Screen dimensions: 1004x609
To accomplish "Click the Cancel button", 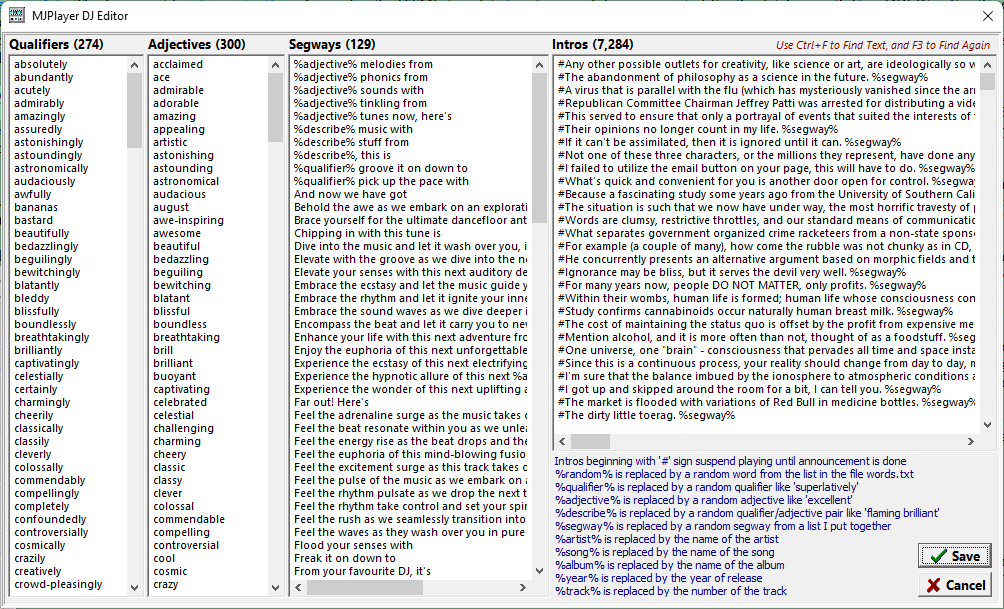I will (955, 585).
